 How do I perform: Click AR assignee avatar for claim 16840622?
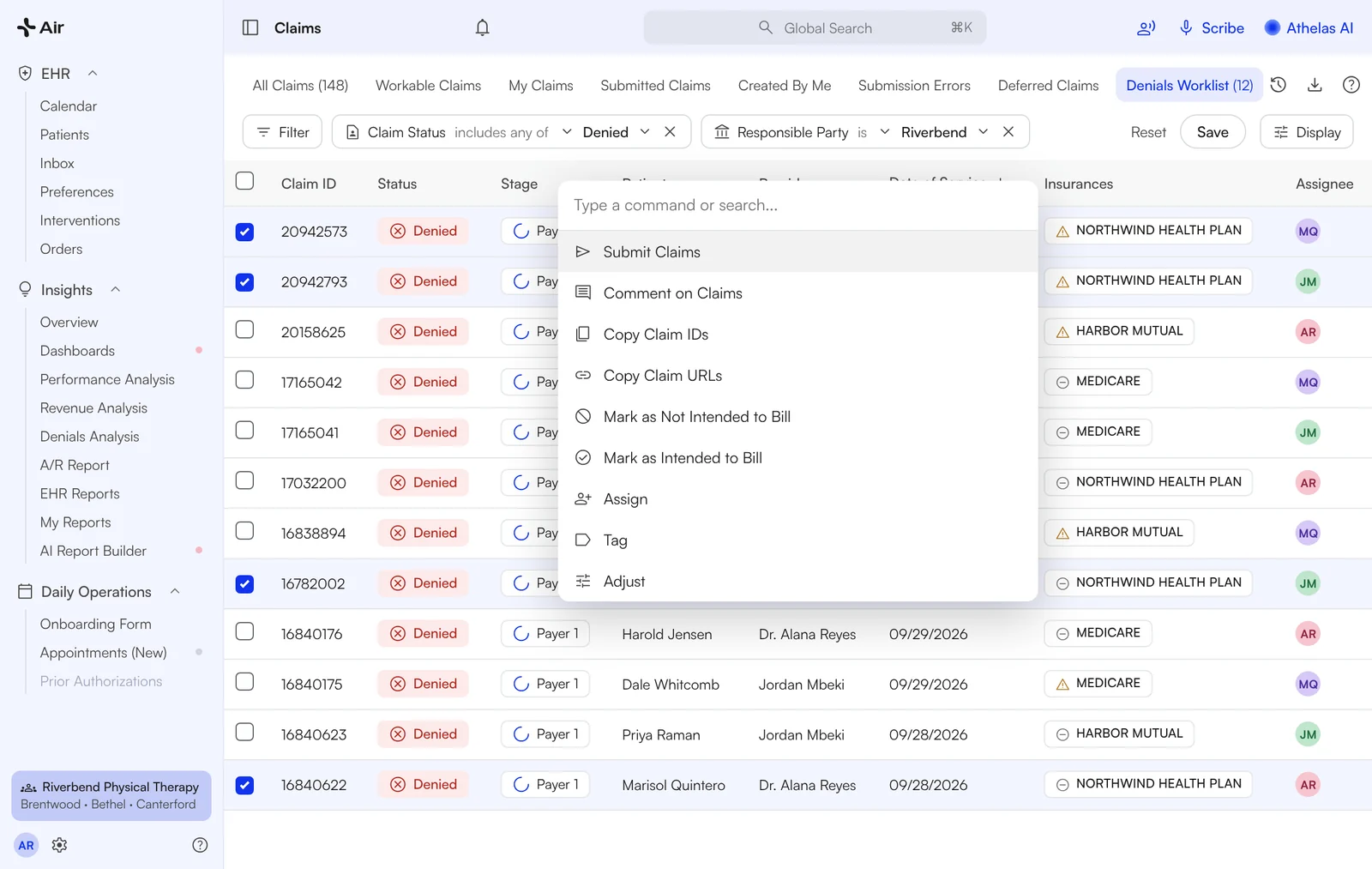(1308, 785)
